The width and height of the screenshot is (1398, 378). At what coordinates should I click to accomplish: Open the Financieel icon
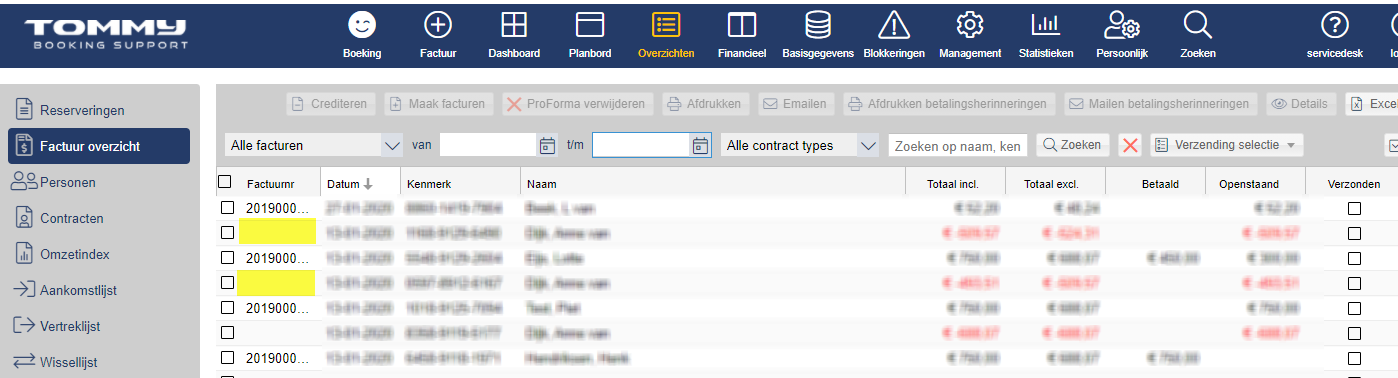click(x=742, y=26)
